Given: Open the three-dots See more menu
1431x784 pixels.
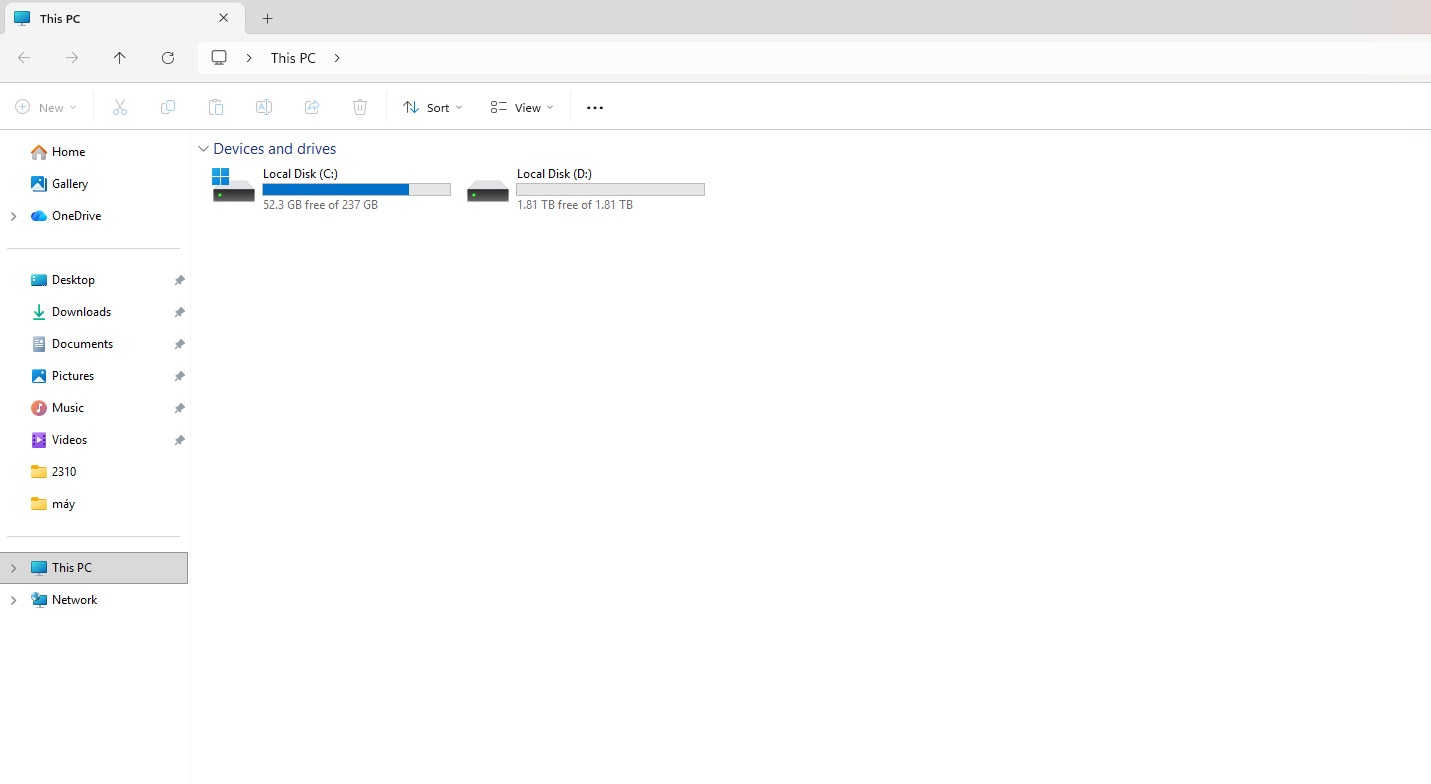Looking at the screenshot, I should 595,107.
